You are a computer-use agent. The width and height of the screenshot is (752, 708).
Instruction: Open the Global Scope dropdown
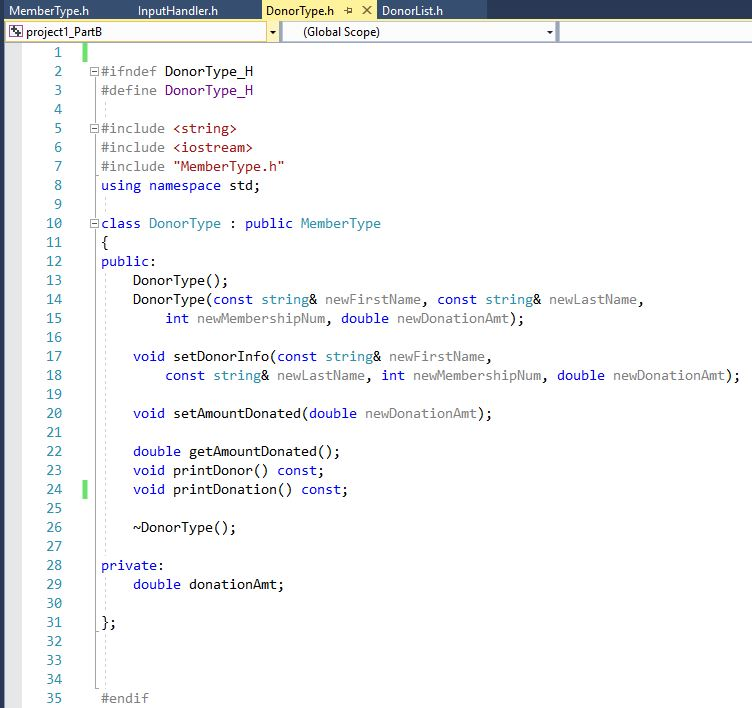click(550, 32)
